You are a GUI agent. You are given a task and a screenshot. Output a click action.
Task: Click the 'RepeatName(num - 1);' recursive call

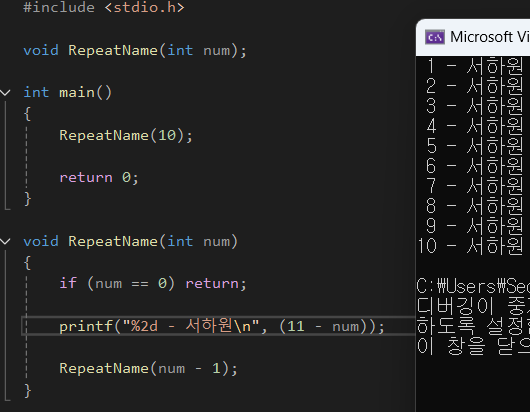[148, 368]
